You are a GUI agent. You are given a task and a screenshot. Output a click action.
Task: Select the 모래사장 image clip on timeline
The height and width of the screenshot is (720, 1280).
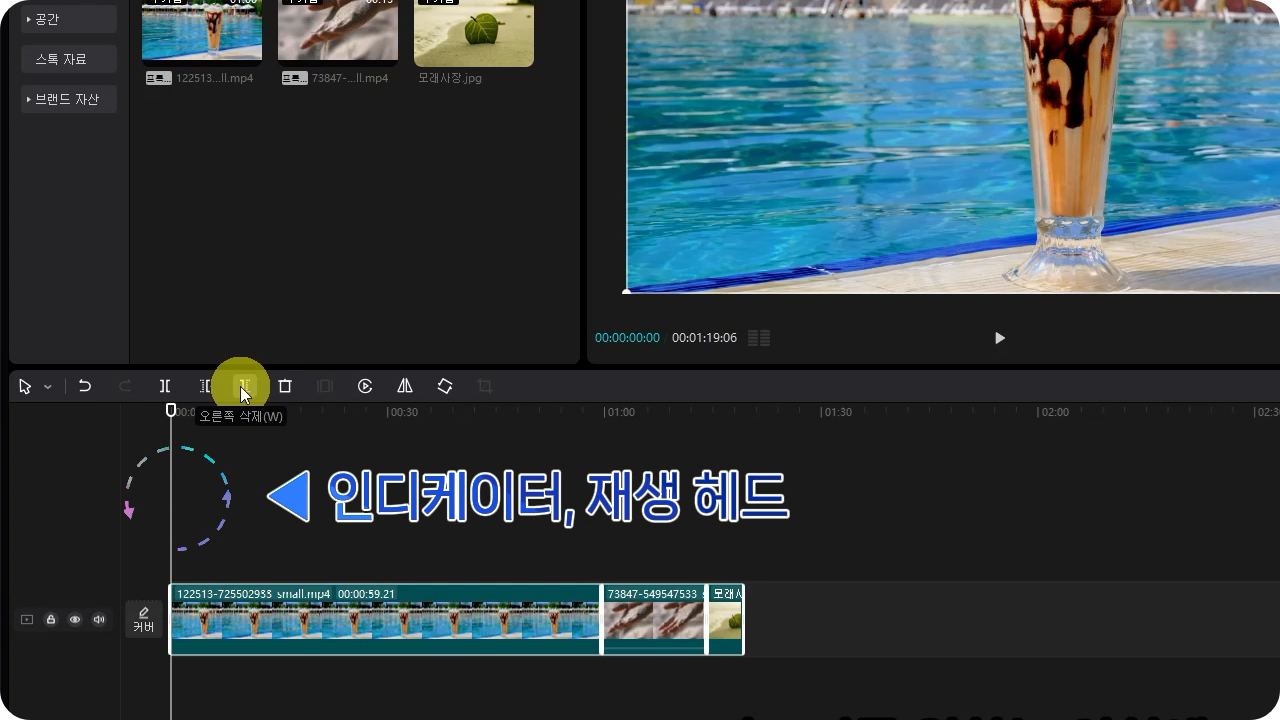pyautogui.click(x=726, y=620)
